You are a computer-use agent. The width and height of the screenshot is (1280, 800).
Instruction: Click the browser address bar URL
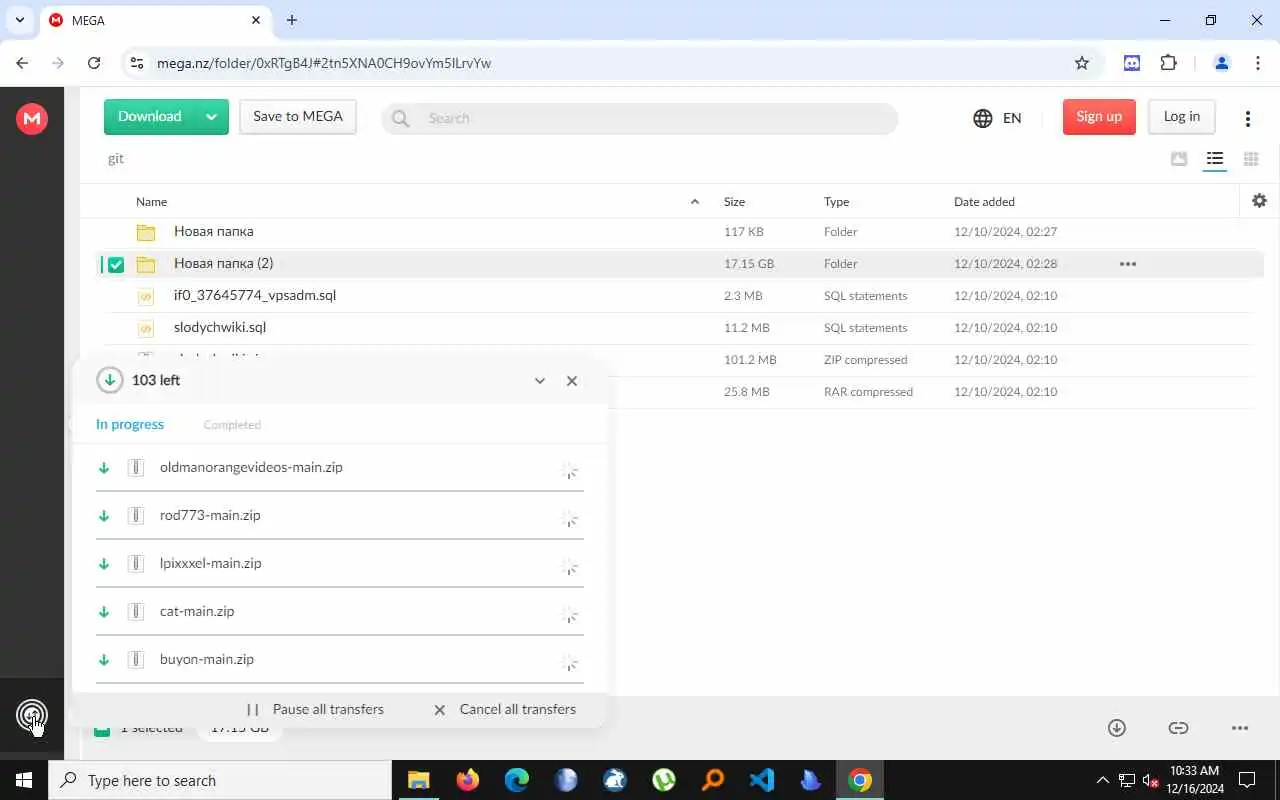[324, 63]
